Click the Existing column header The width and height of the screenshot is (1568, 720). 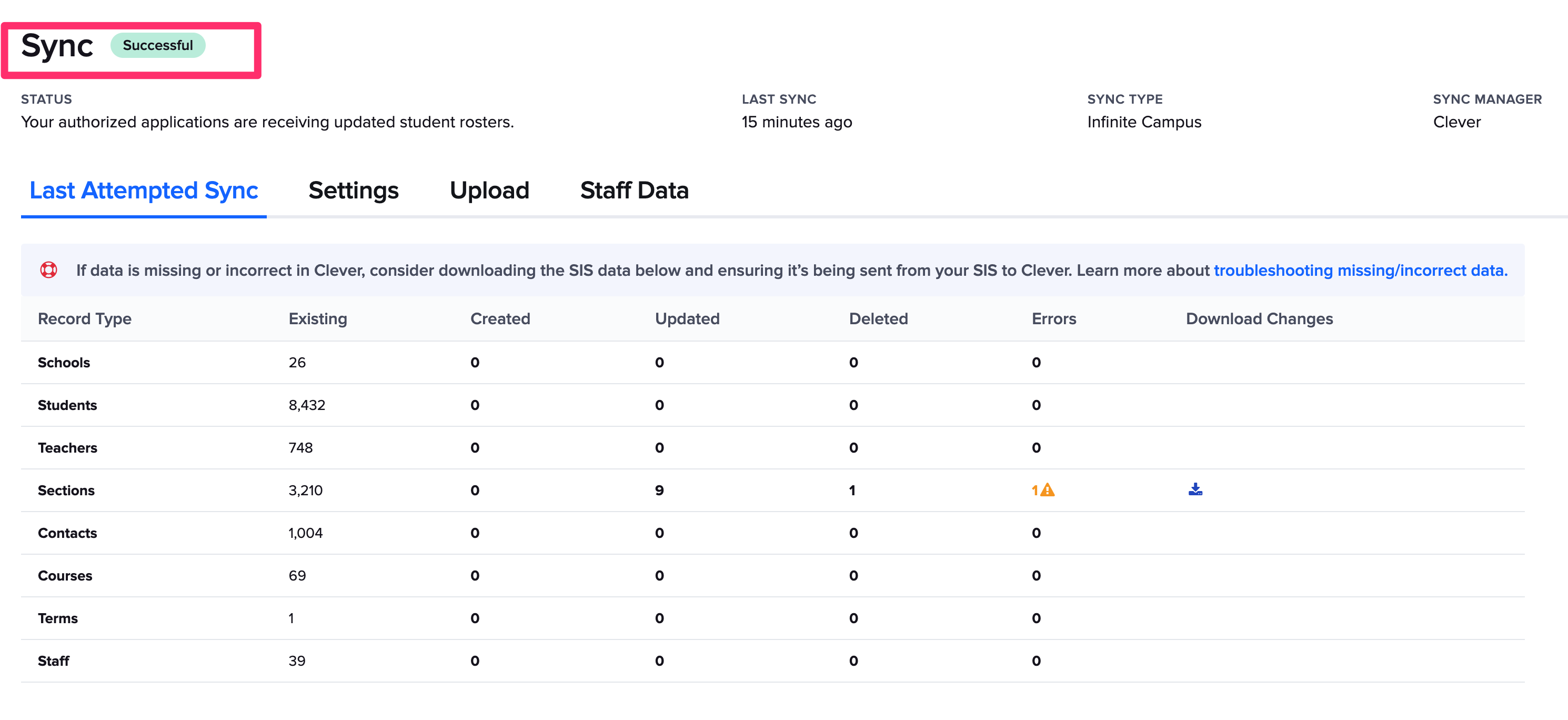(317, 319)
